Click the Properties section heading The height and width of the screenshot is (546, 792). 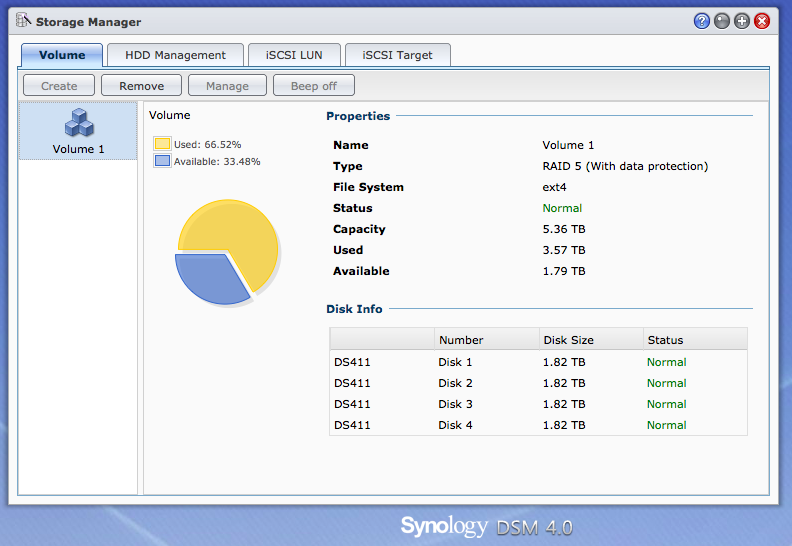point(358,116)
